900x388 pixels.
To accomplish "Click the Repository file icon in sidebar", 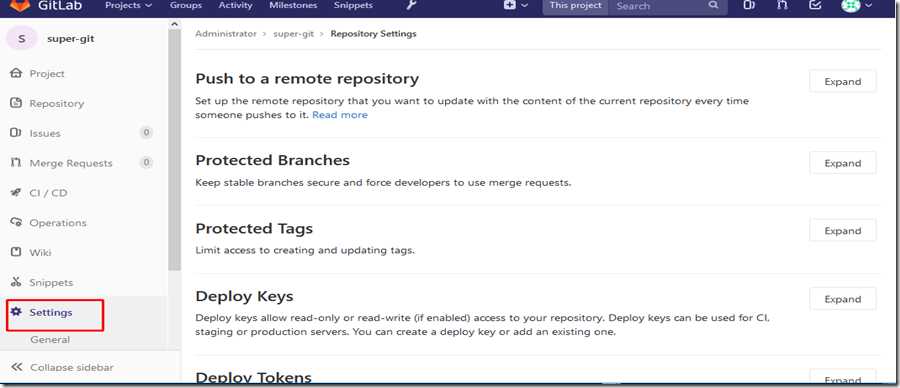I will click(16, 103).
